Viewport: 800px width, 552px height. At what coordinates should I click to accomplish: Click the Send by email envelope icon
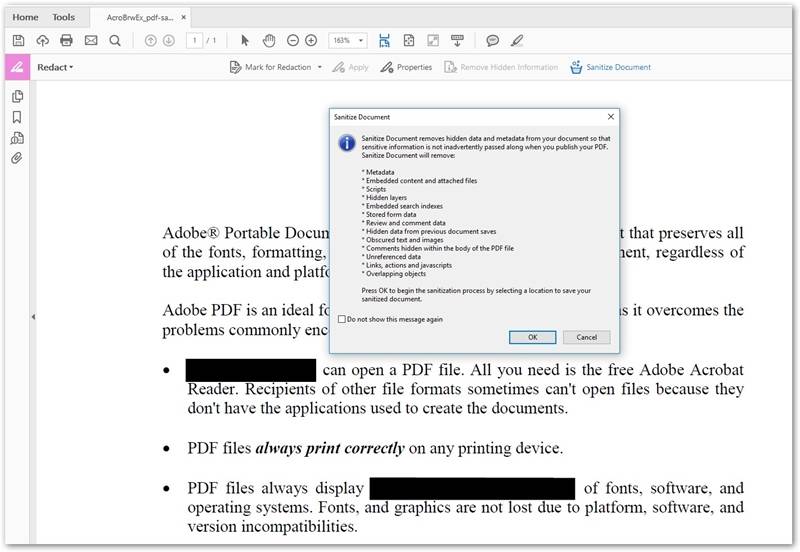click(91, 41)
